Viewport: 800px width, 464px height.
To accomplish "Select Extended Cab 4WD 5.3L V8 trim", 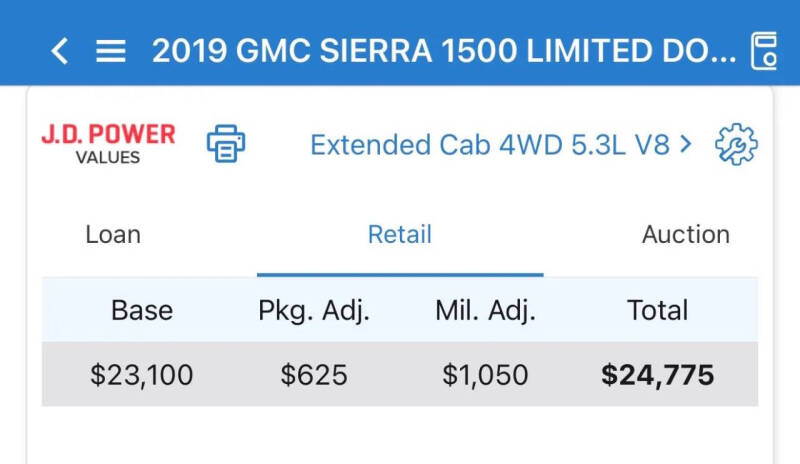I will tap(490, 144).
